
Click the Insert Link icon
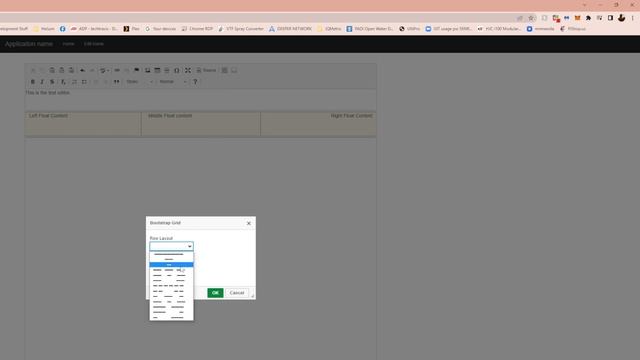[117, 70]
